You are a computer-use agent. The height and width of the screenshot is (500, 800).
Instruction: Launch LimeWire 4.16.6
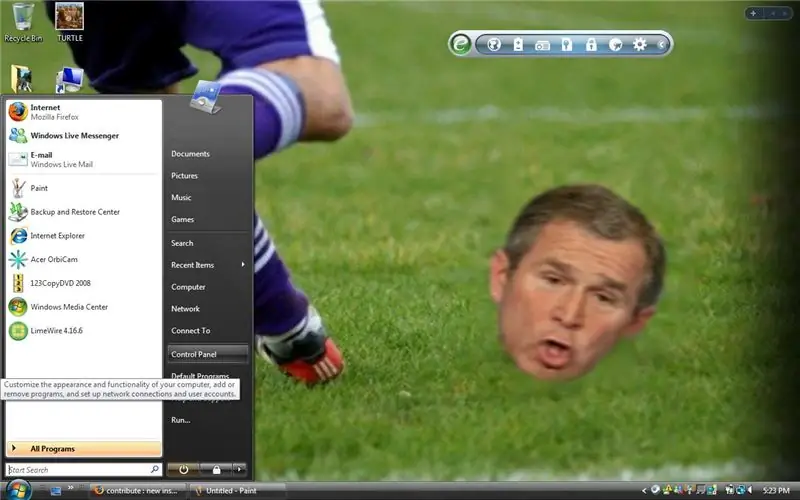click(84, 331)
